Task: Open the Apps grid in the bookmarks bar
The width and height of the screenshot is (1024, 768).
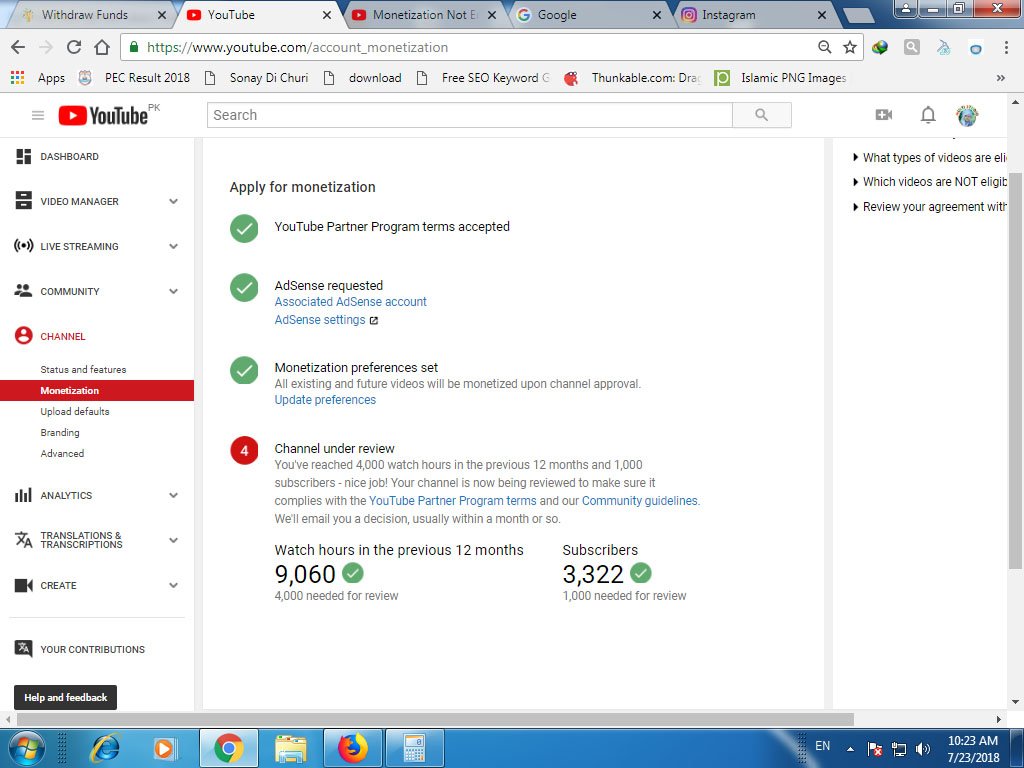Action: [18, 78]
